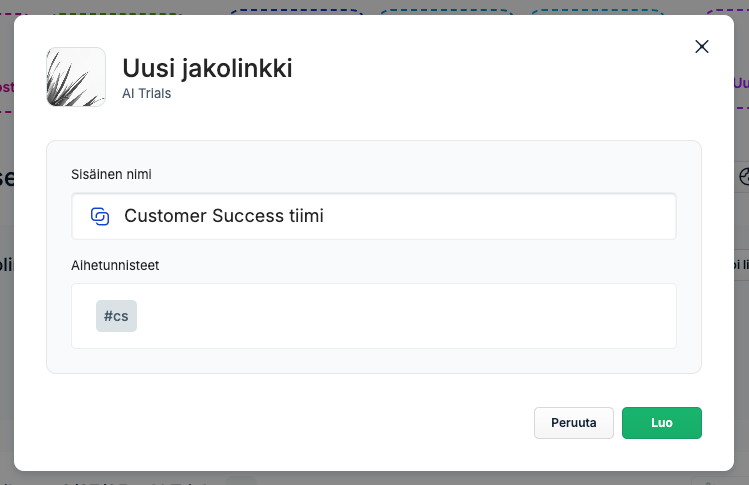Screen dimensions: 749x485
Task: Click the Aihetunnisteet label
Action: (x=115, y=265)
